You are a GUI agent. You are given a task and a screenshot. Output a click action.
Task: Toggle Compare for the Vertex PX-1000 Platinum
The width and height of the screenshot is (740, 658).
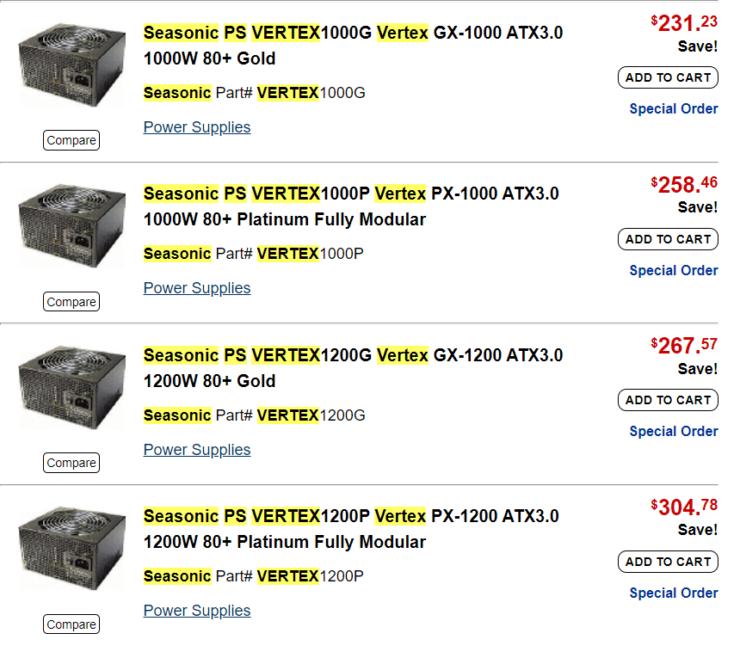click(x=71, y=302)
